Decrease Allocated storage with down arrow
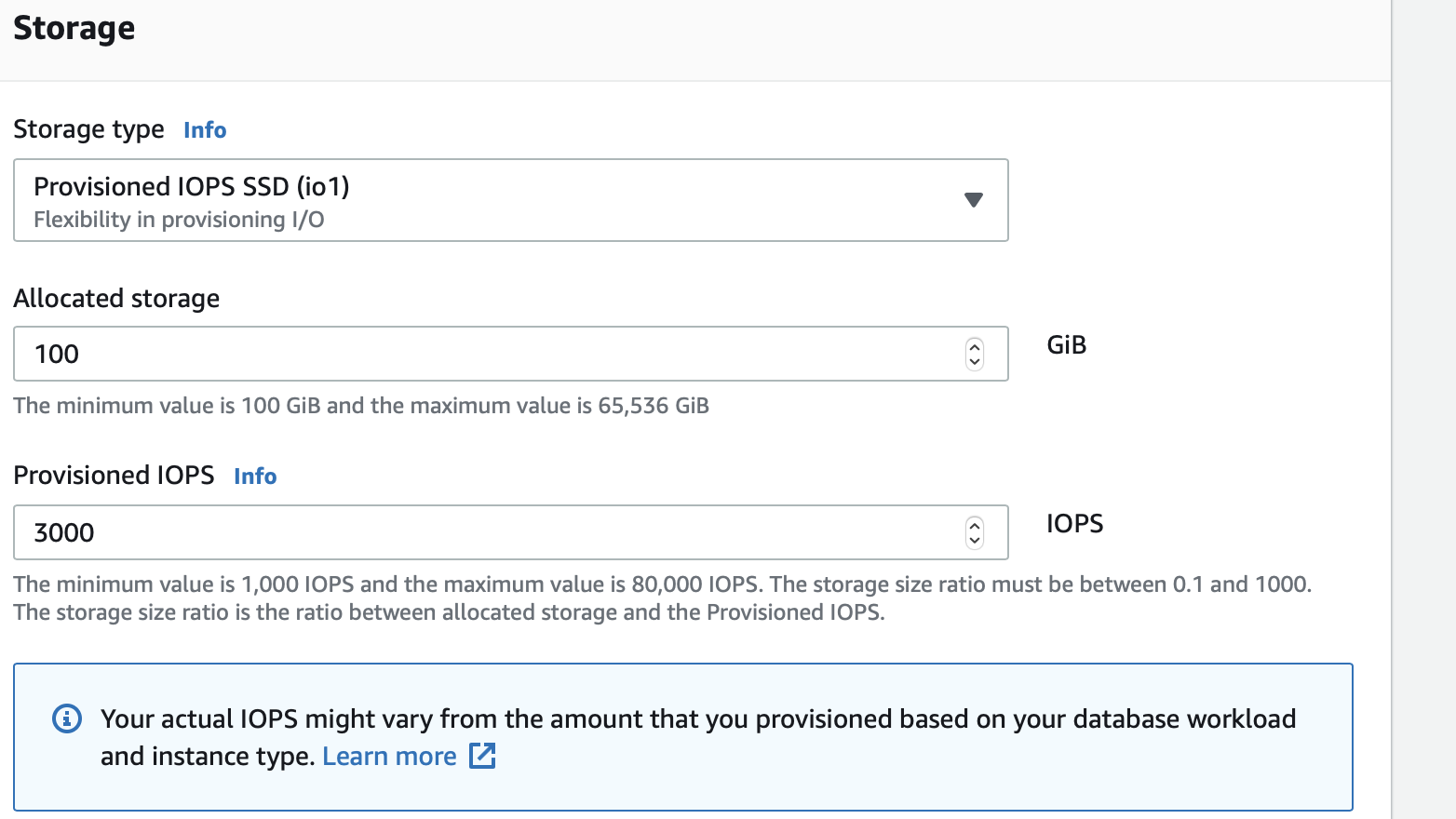The image size is (1456, 819). [x=975, y=361]
